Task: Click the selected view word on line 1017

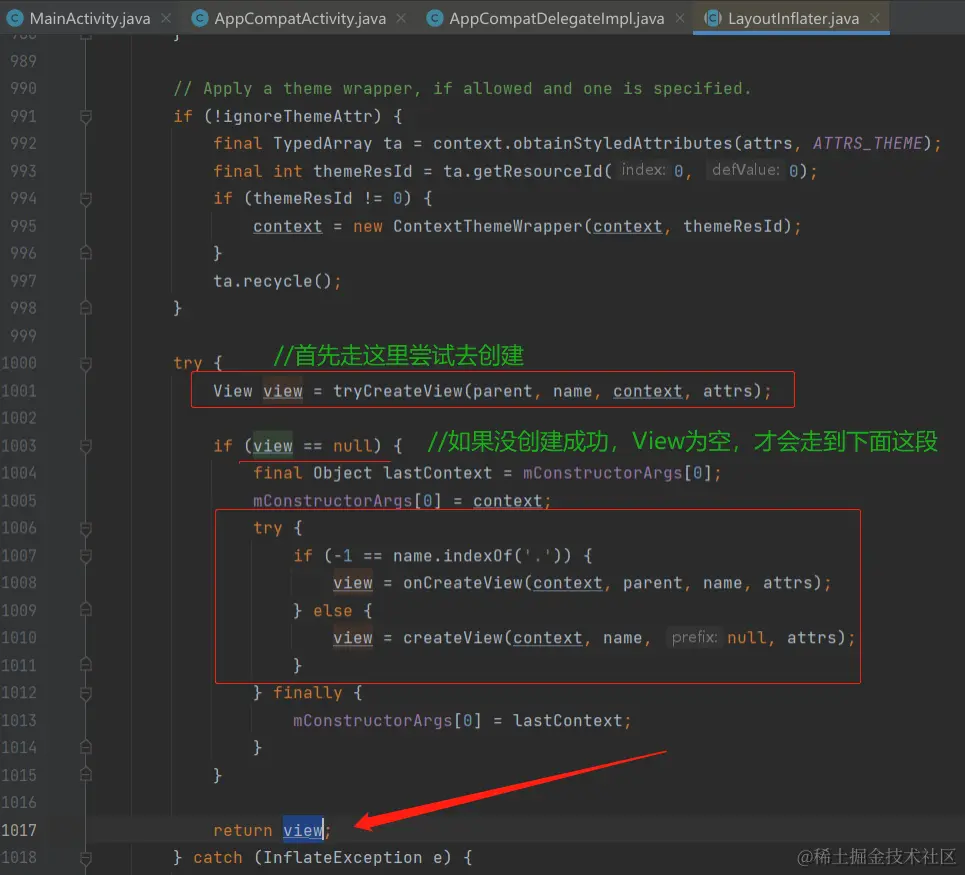Action: (303, 831)
